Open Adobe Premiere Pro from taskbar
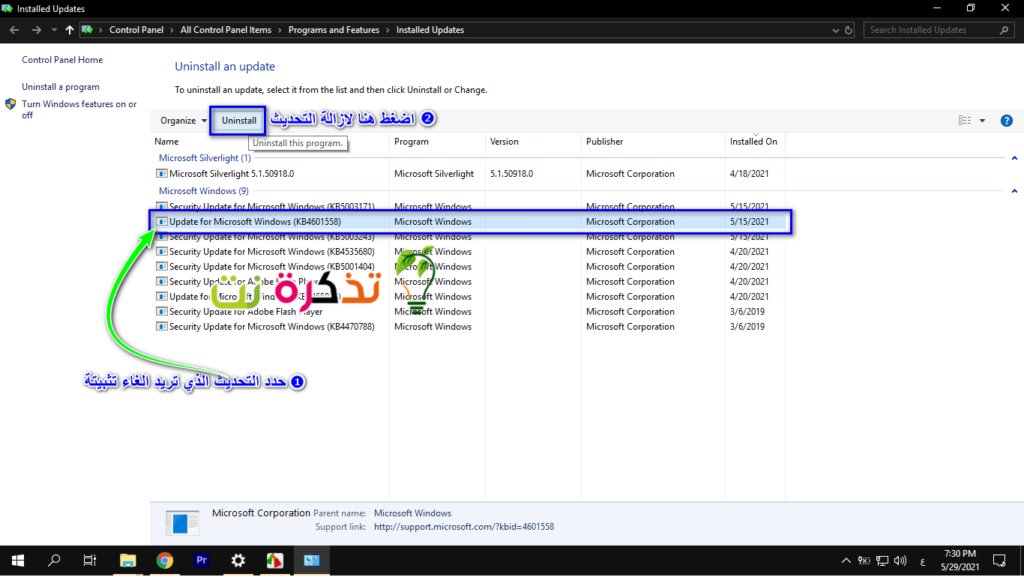 click(201, 561)
